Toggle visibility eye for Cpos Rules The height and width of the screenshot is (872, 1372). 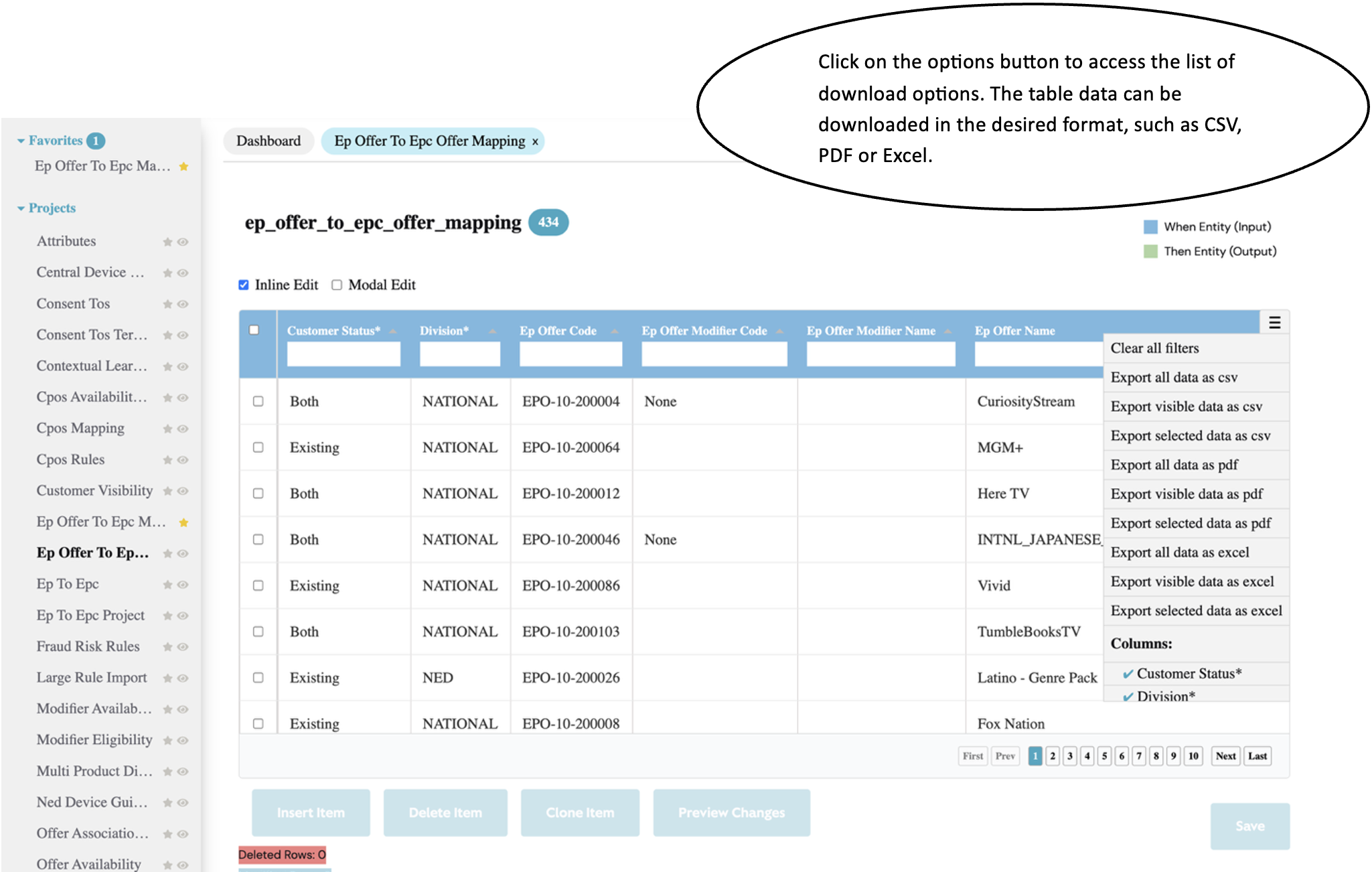(183, 460)
